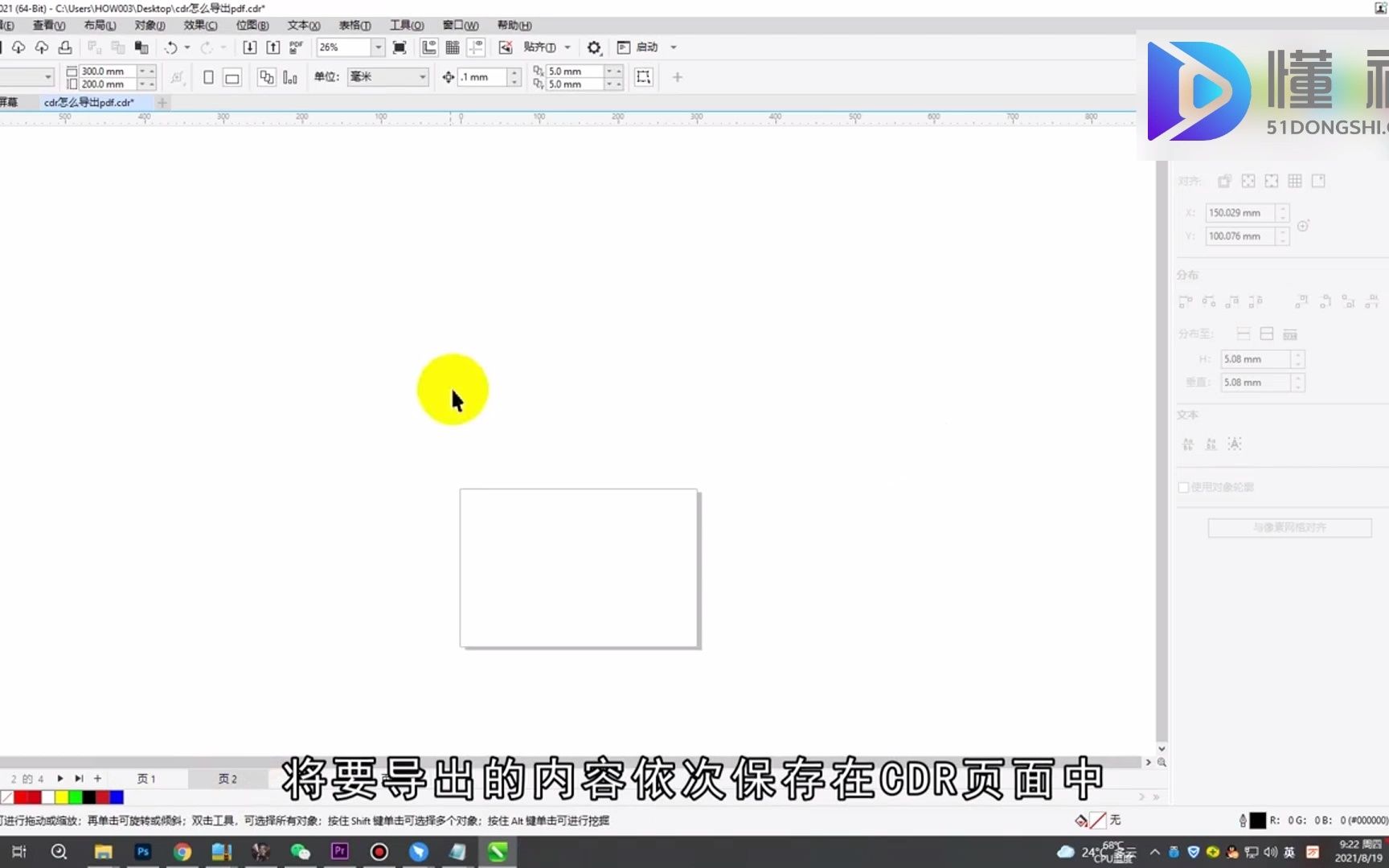Open the zoom level 26% dropdown
Screen dimensions: 1389x868
pyautogui.click(x=378, y=47)
